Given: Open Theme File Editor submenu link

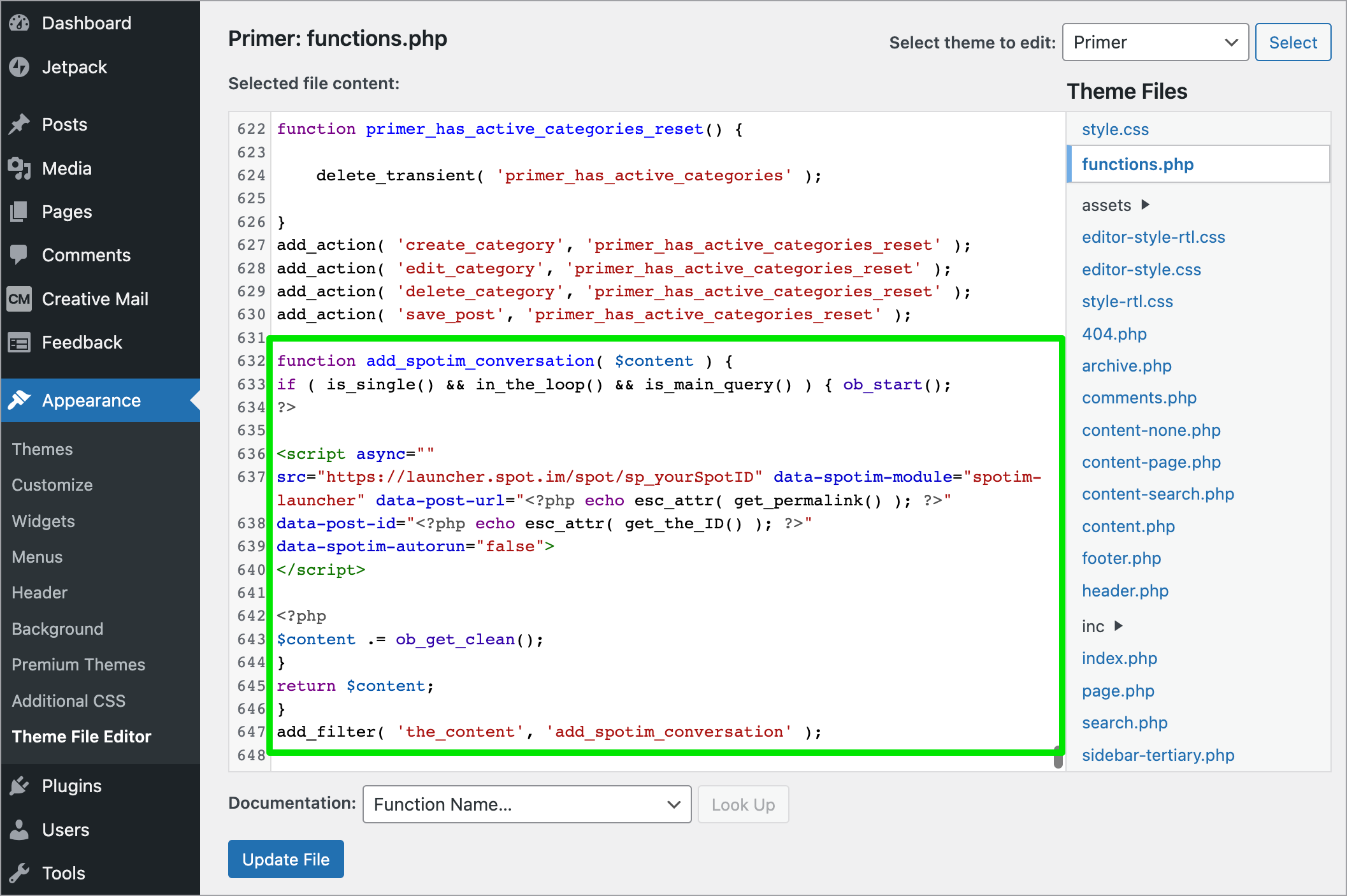Looking at the screenshot, I should [x=82, y=737].
